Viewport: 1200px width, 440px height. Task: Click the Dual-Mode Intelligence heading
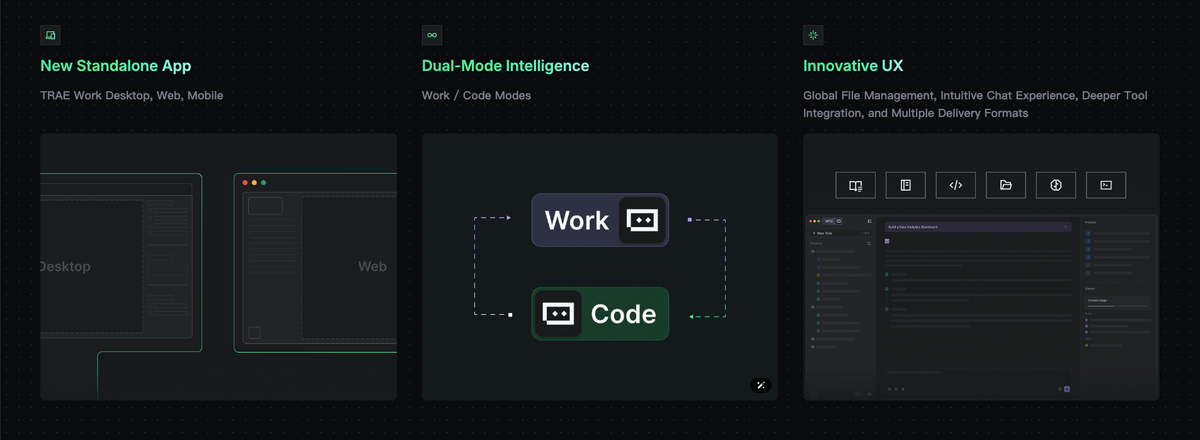(x=506, y=66)
